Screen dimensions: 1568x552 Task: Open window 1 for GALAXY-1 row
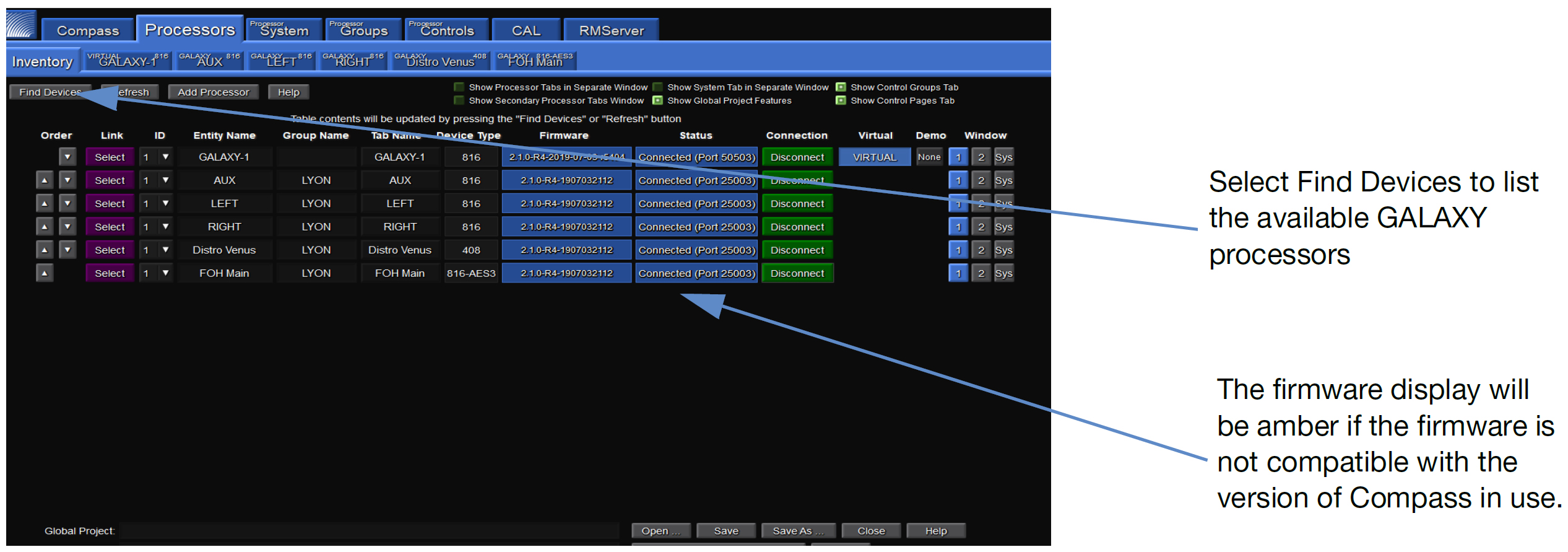[958, 157]
